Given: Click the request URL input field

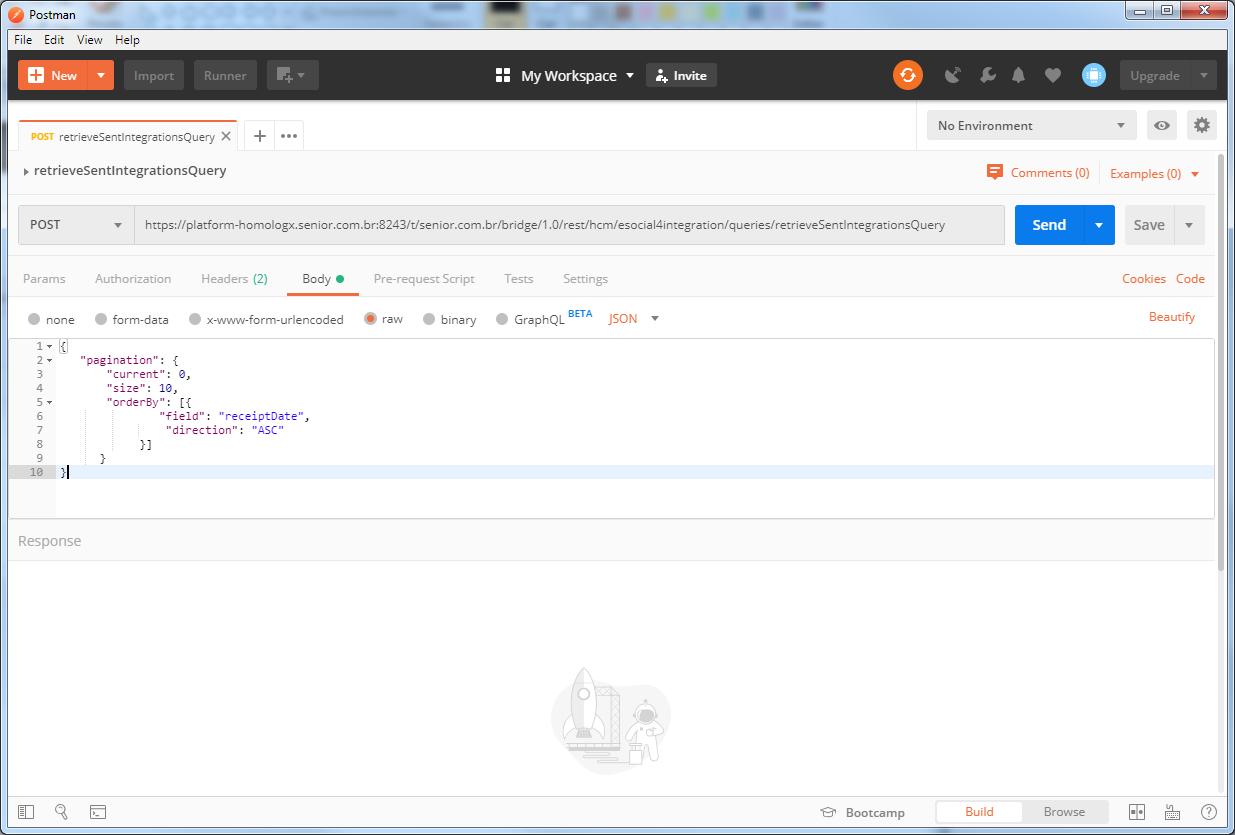Looking at the screenshot, I should (x=570, y=225).
